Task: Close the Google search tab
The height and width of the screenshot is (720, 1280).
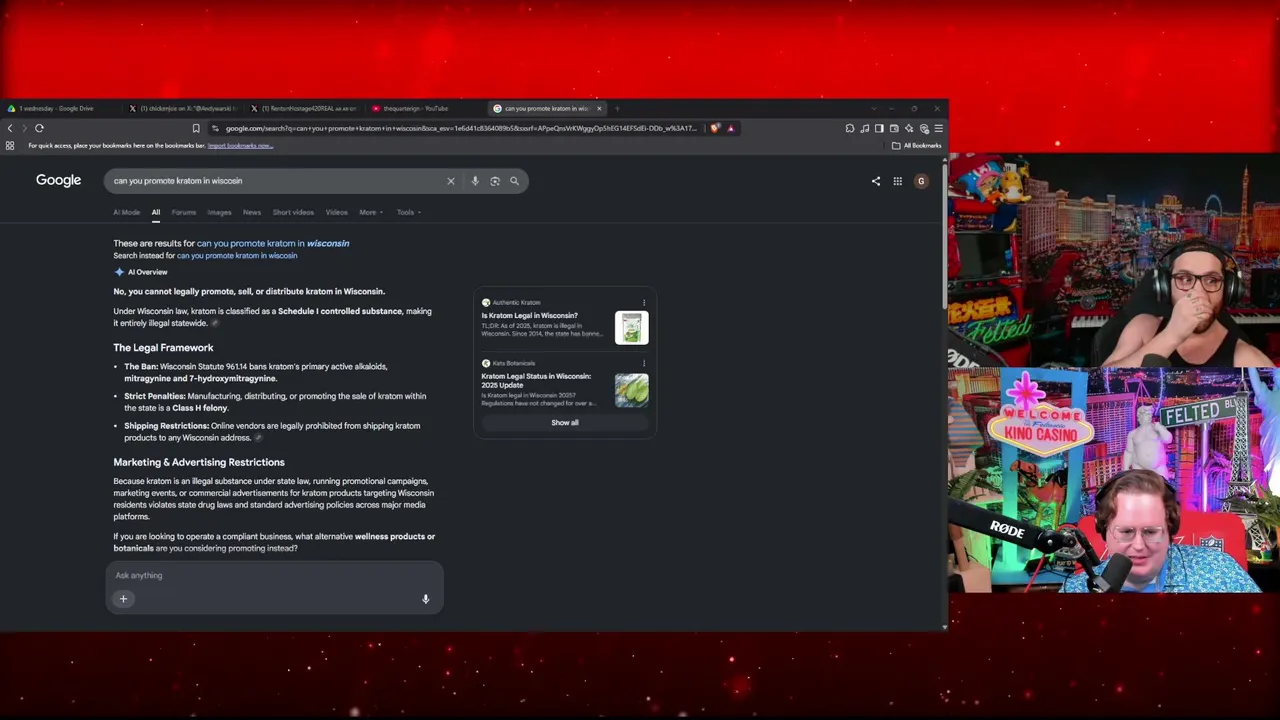Action: click(x=599, y=108)
